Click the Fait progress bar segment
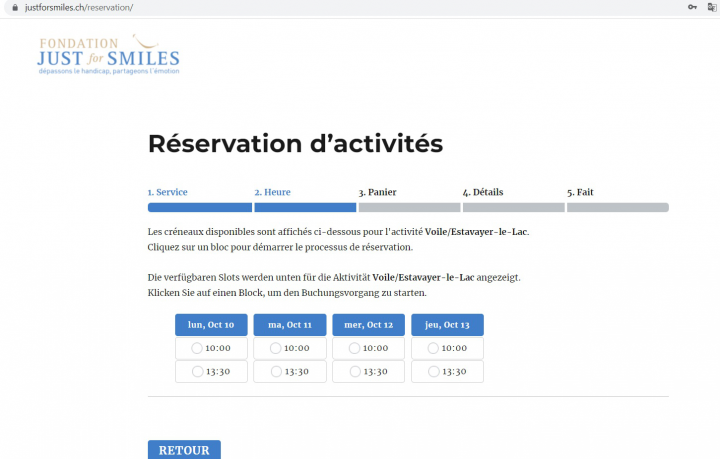Image resolution: width=720 pixels, height=459 pixels. click(618, 207)
